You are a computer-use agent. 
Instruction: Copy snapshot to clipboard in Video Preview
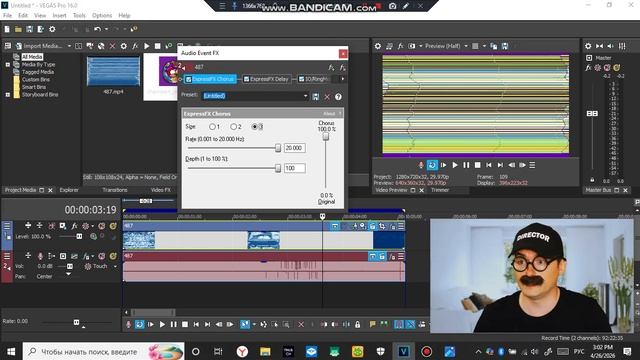(493, 46)
